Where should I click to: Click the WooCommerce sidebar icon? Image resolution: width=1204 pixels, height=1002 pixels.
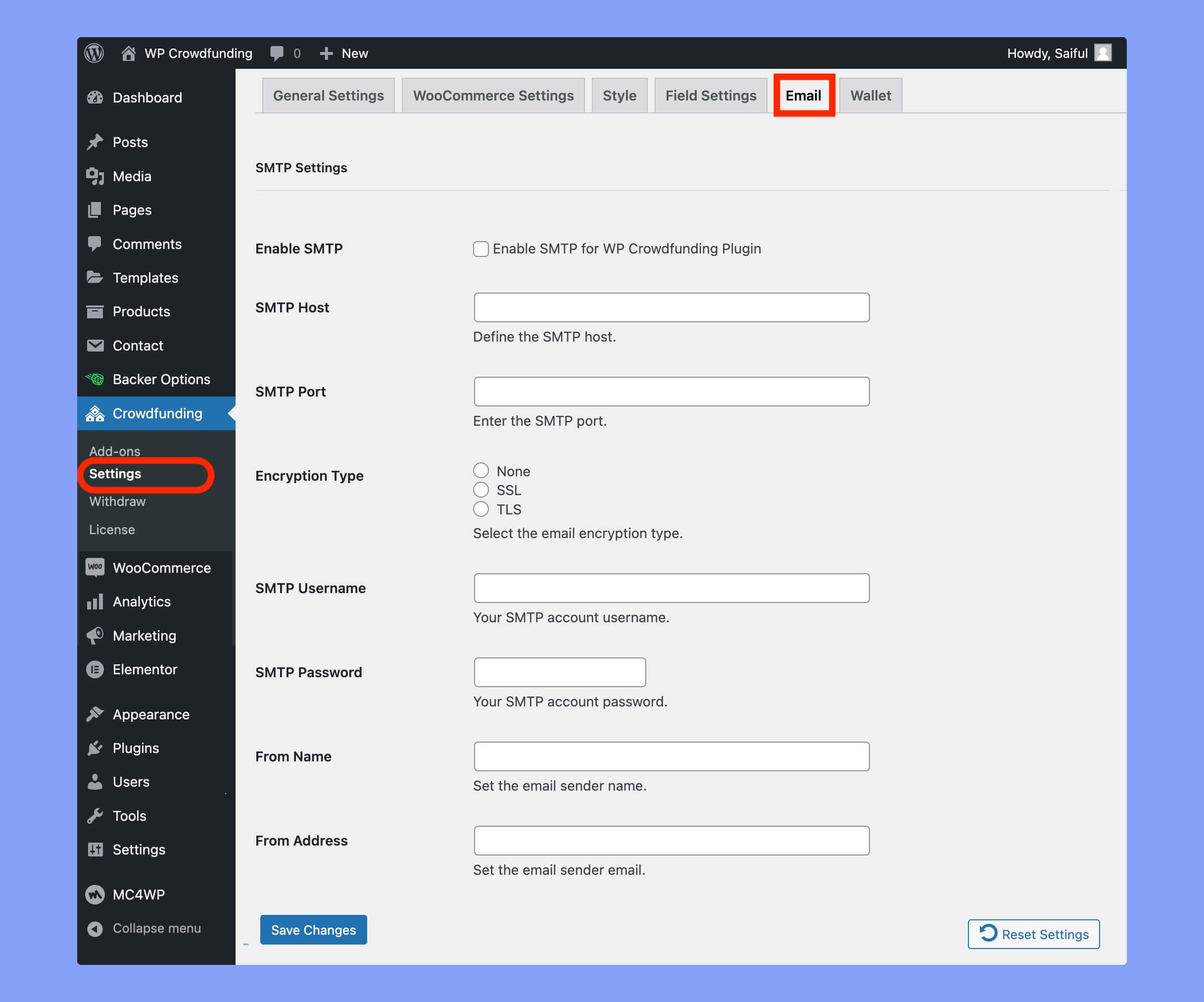pos(97,567)
